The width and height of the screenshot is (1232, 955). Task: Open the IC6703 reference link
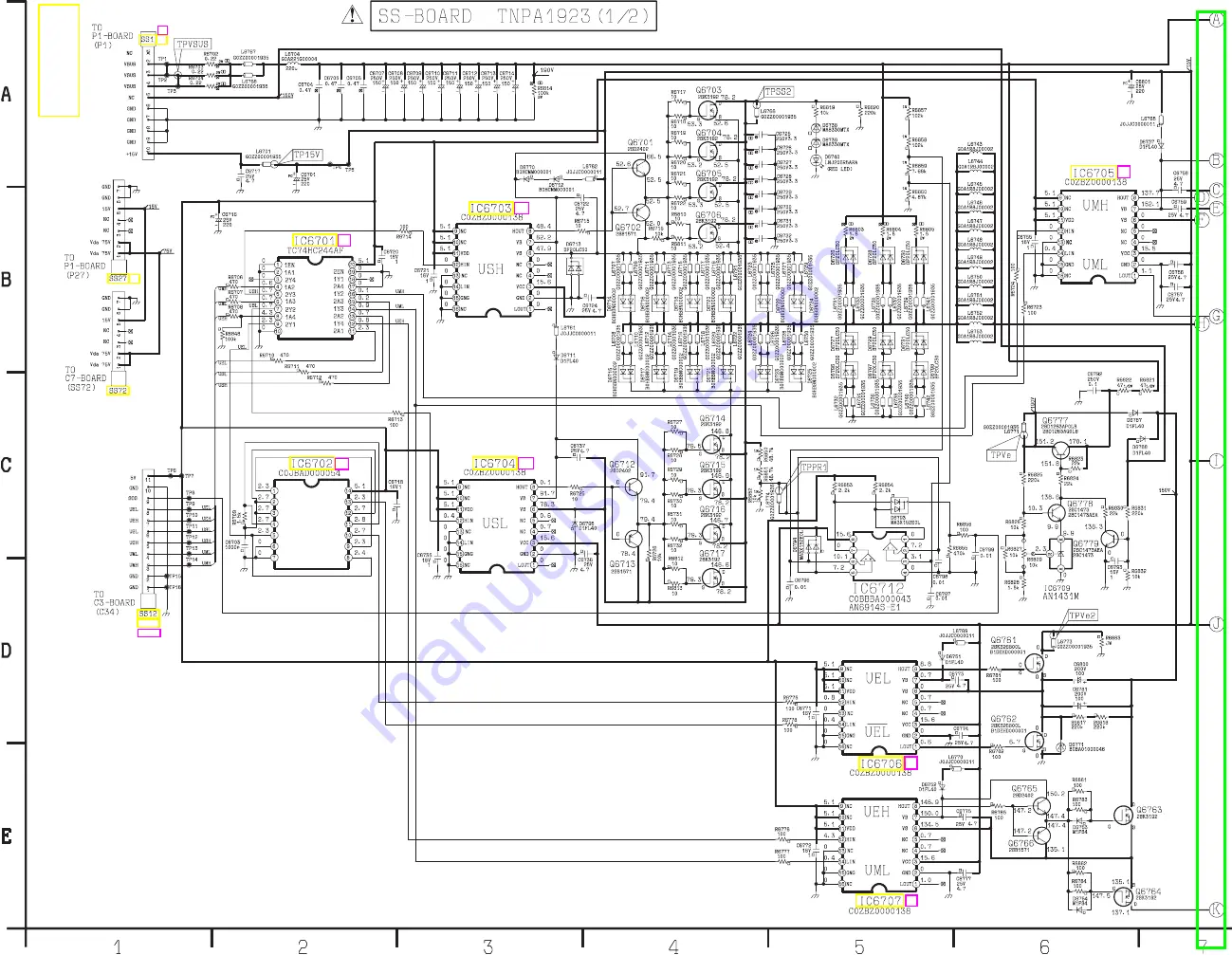[x=491, y=208]
